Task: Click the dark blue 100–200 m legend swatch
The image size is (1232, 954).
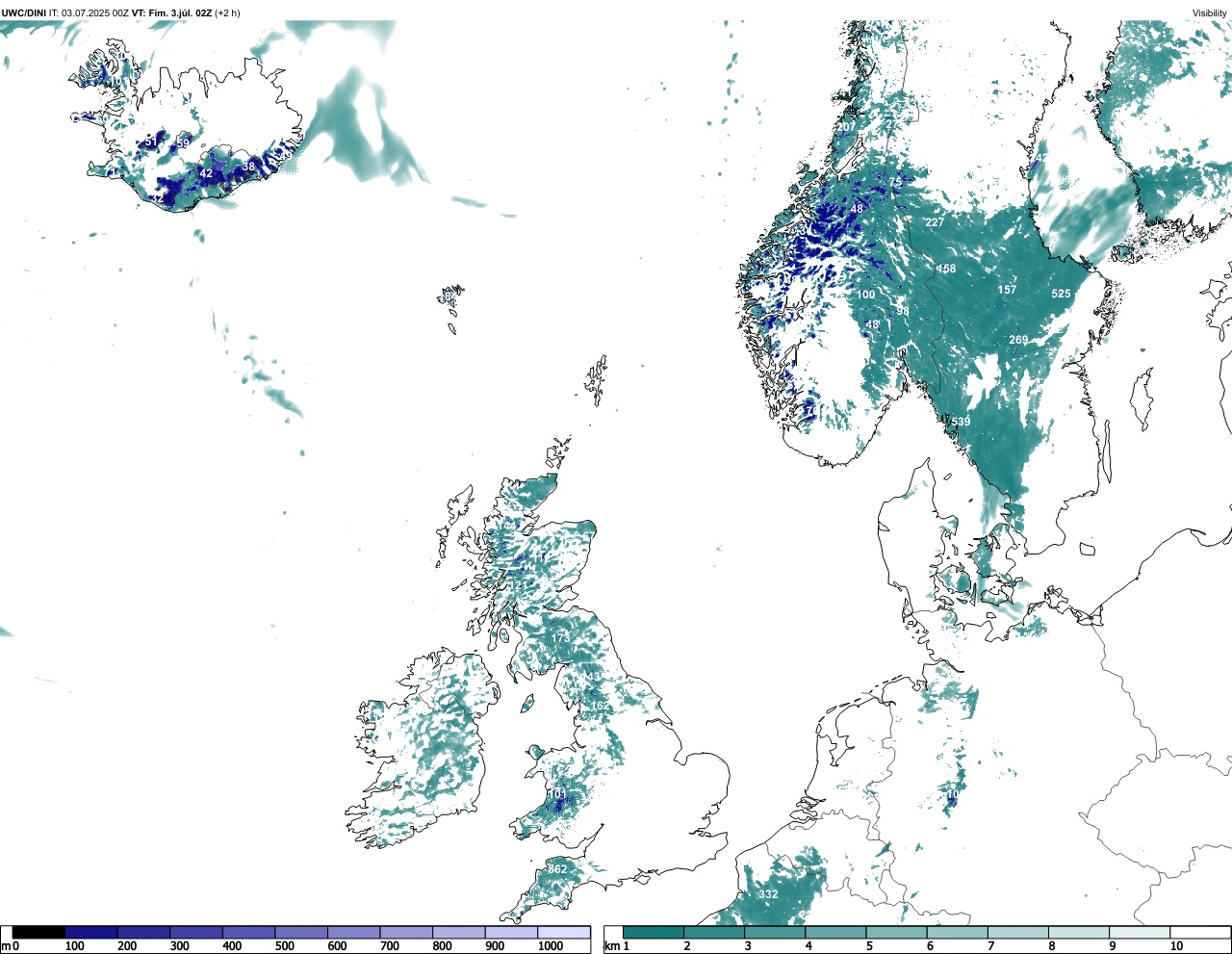Action: pos(91,932)
